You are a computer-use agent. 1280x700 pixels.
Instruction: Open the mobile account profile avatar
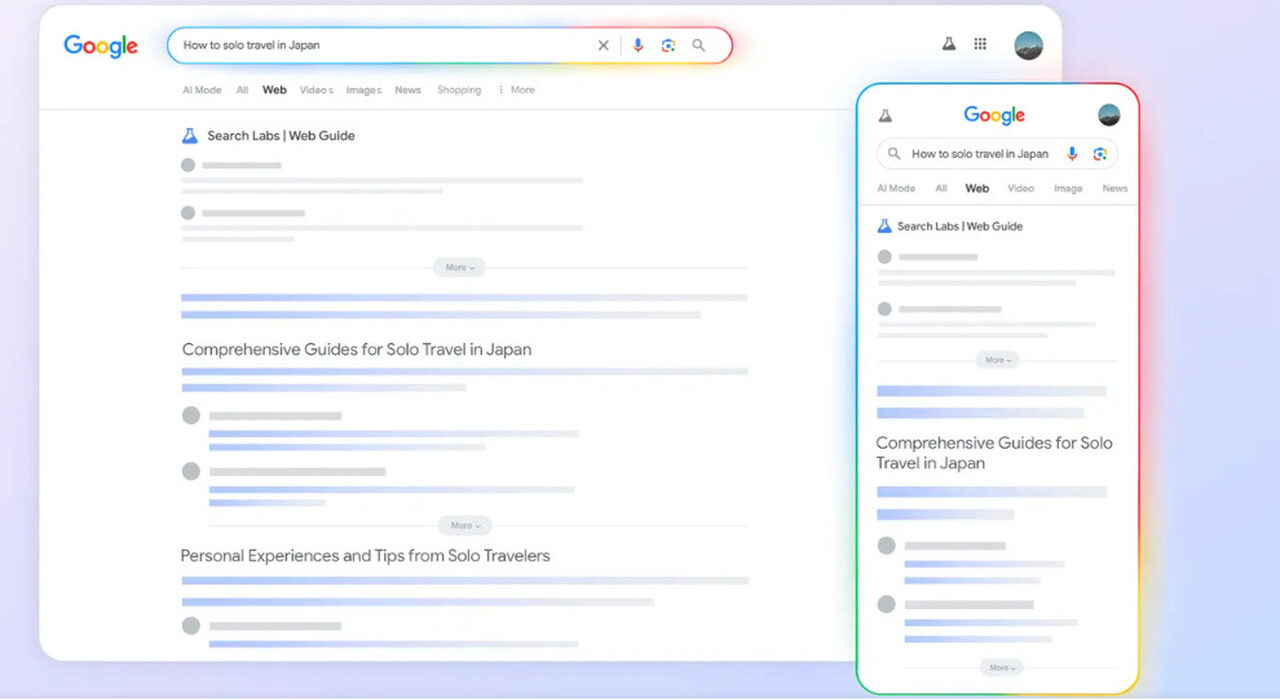pyautogui.click(x=1109, y=115)
